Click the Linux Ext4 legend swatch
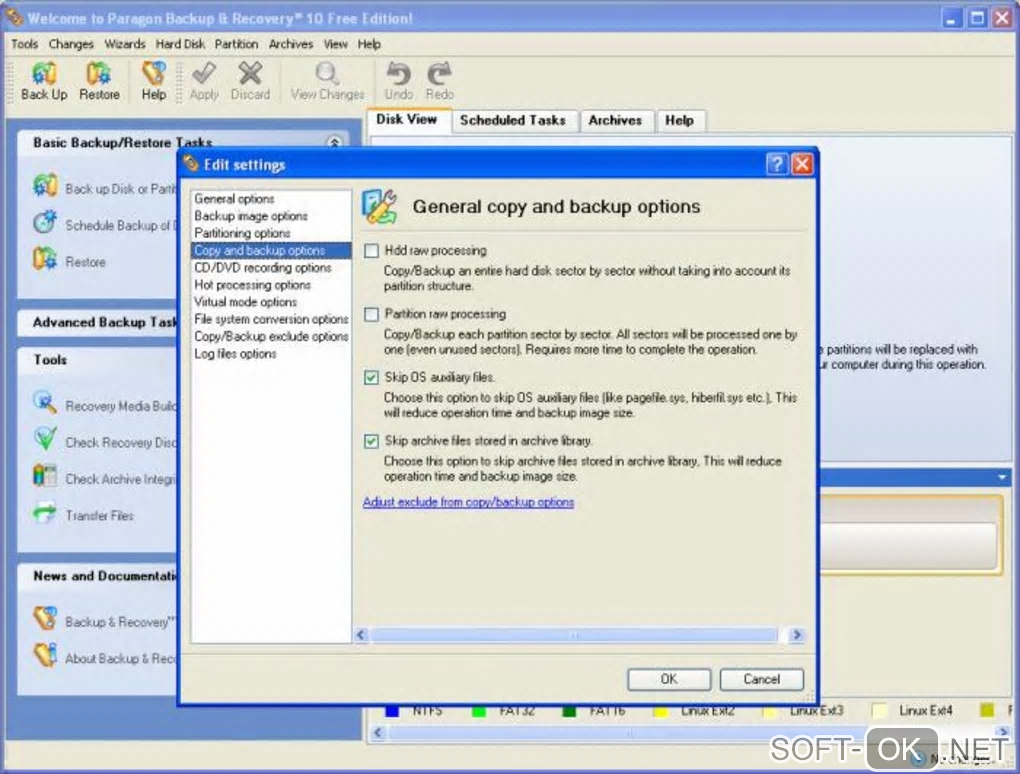This screenshot has height=774, width=1020. [x=879, y=711]
